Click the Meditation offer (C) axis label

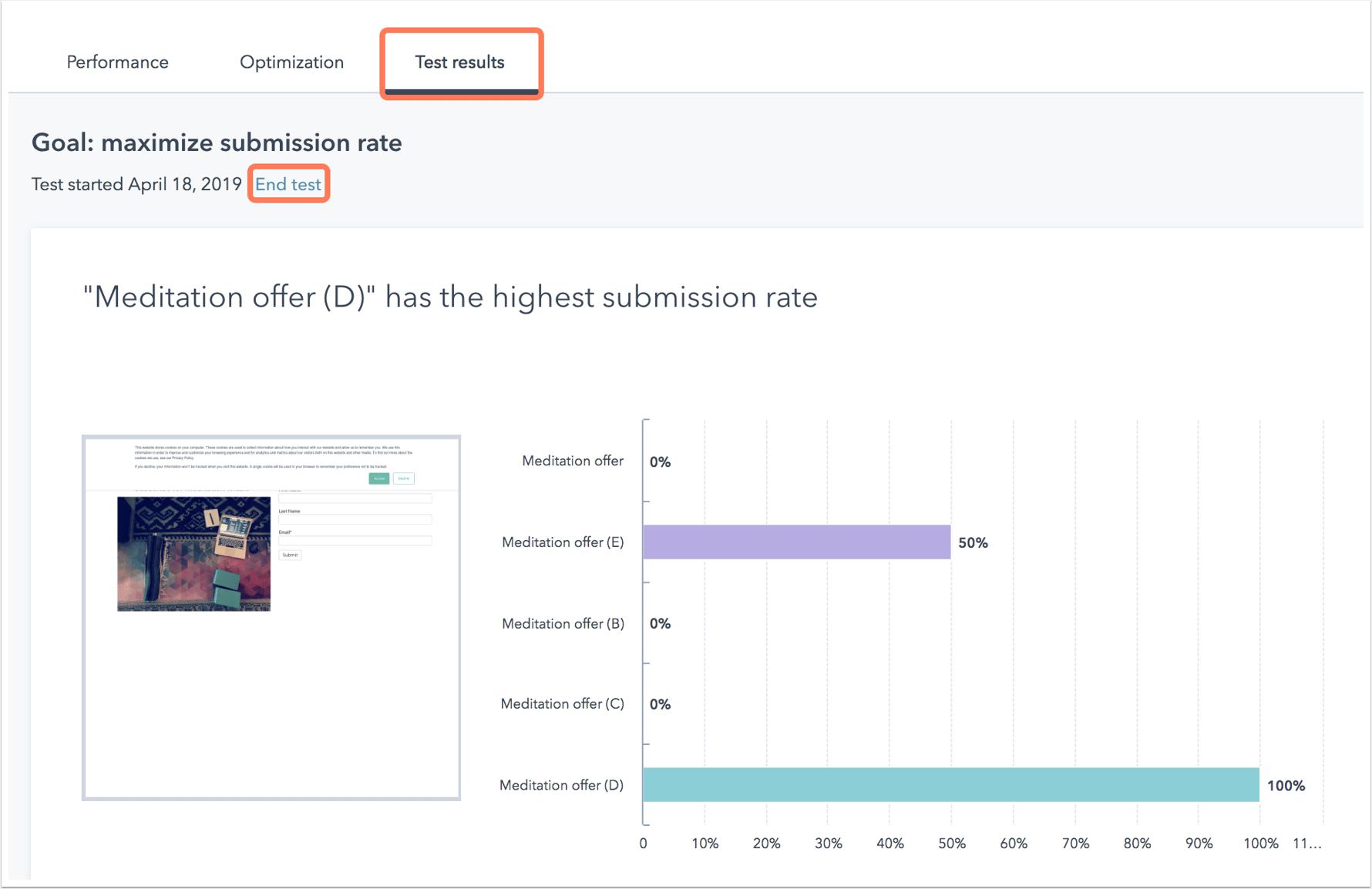(562, 704)
